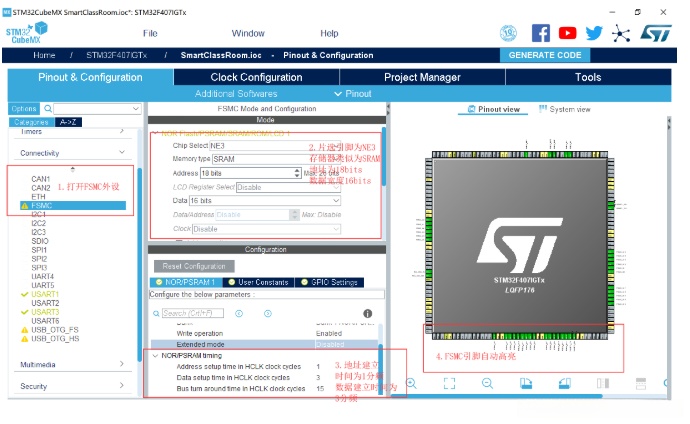Go to STM32F407IGTx breadcrumb
Viewport: 690px width, 424px height.
(x=117, y=55)
